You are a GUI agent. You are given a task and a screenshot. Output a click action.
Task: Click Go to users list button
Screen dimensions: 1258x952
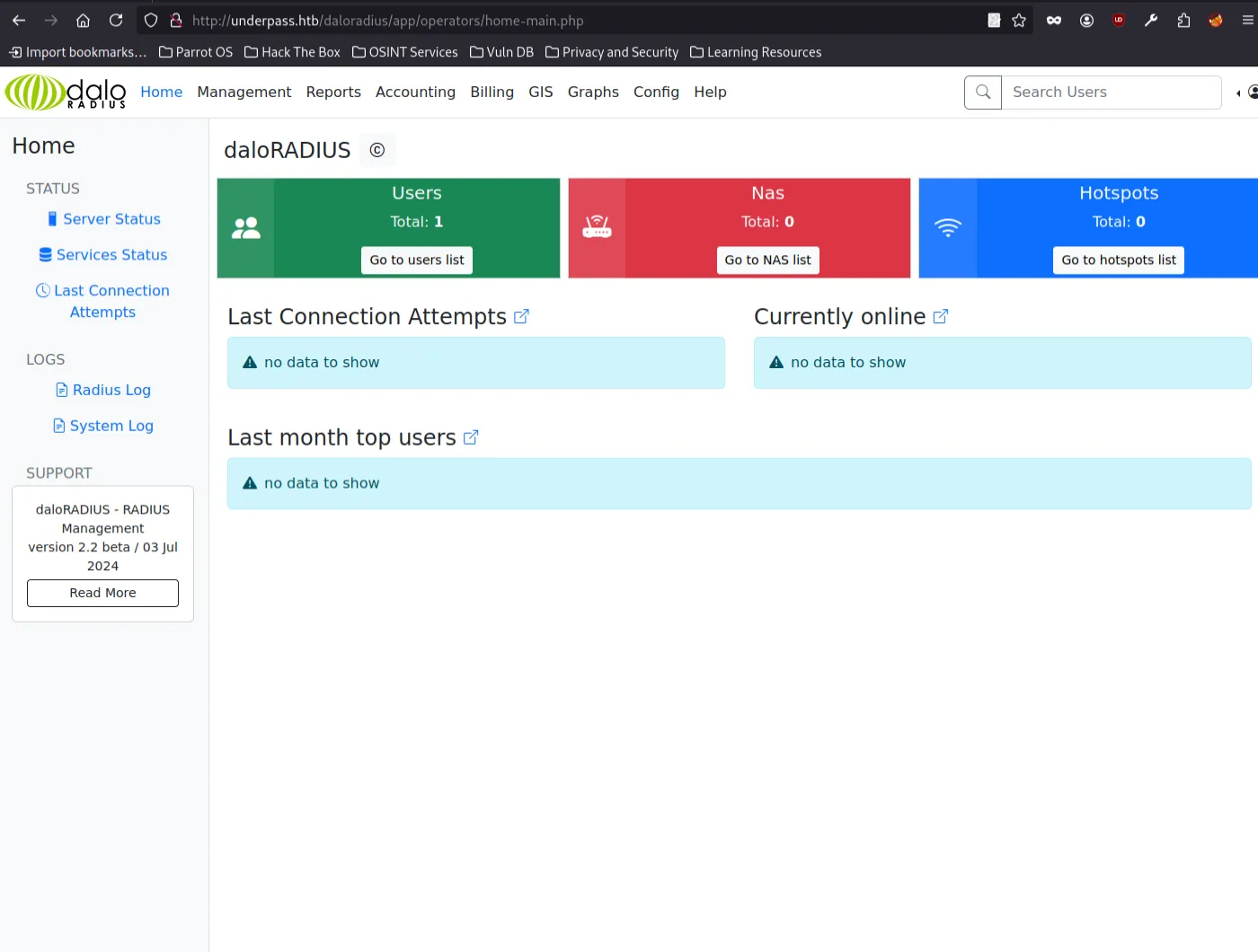[417, 260]
